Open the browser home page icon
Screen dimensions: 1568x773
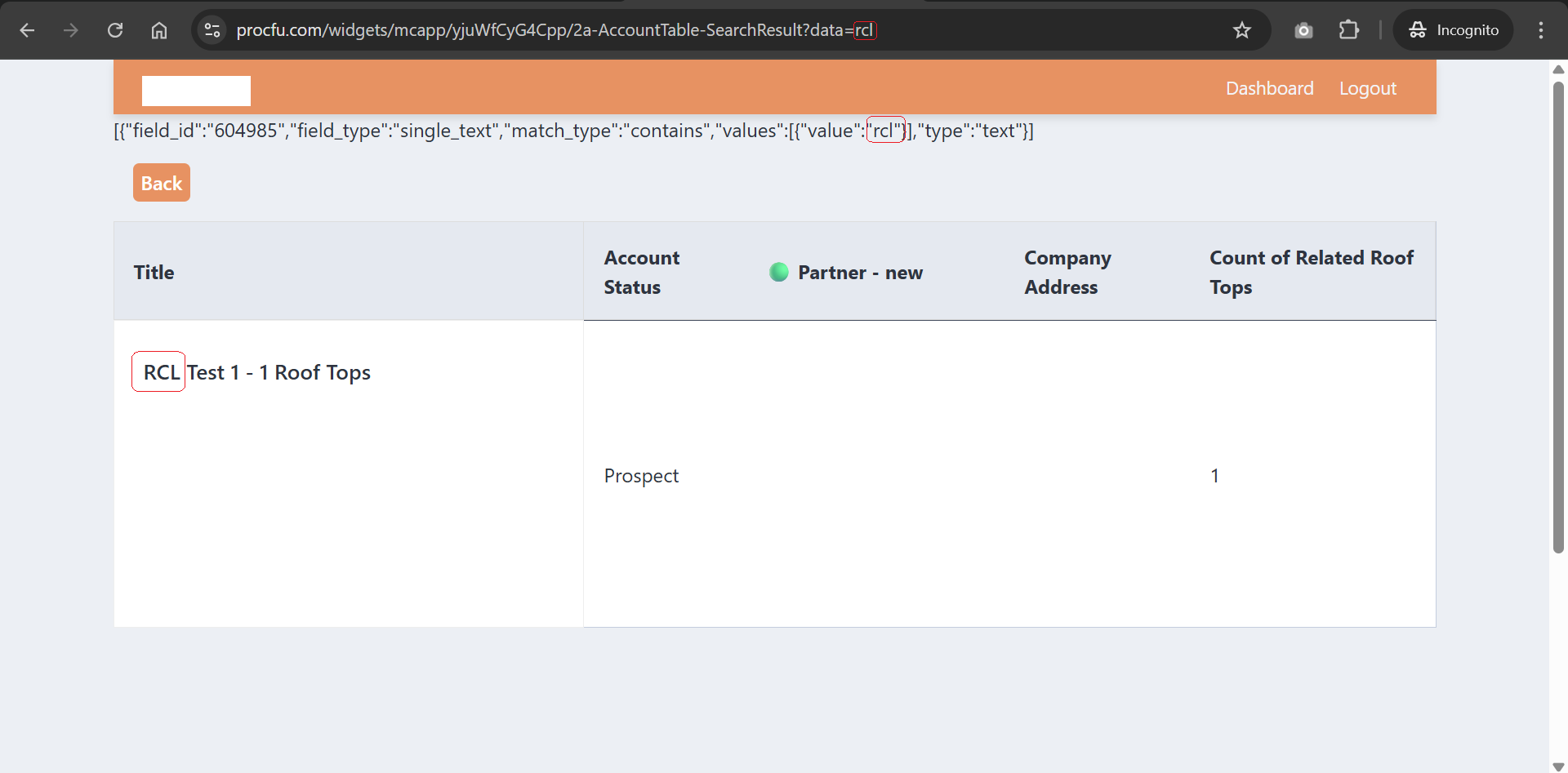[x=159, y=30]
